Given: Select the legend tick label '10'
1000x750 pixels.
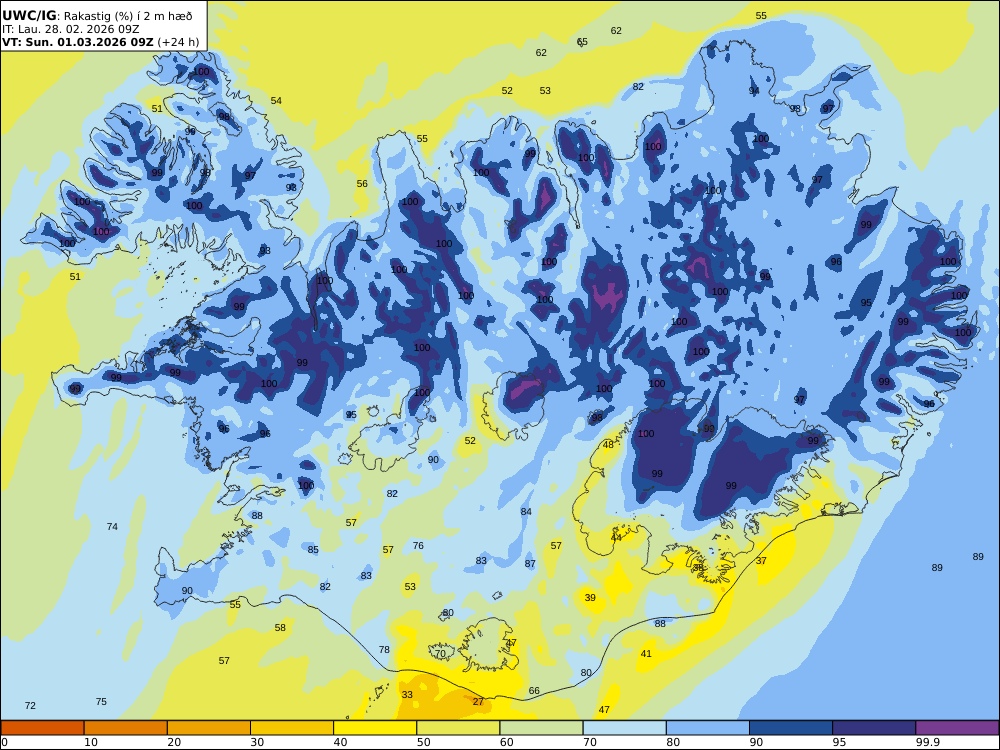Looking at the screenshot, I should click(91, 742).
